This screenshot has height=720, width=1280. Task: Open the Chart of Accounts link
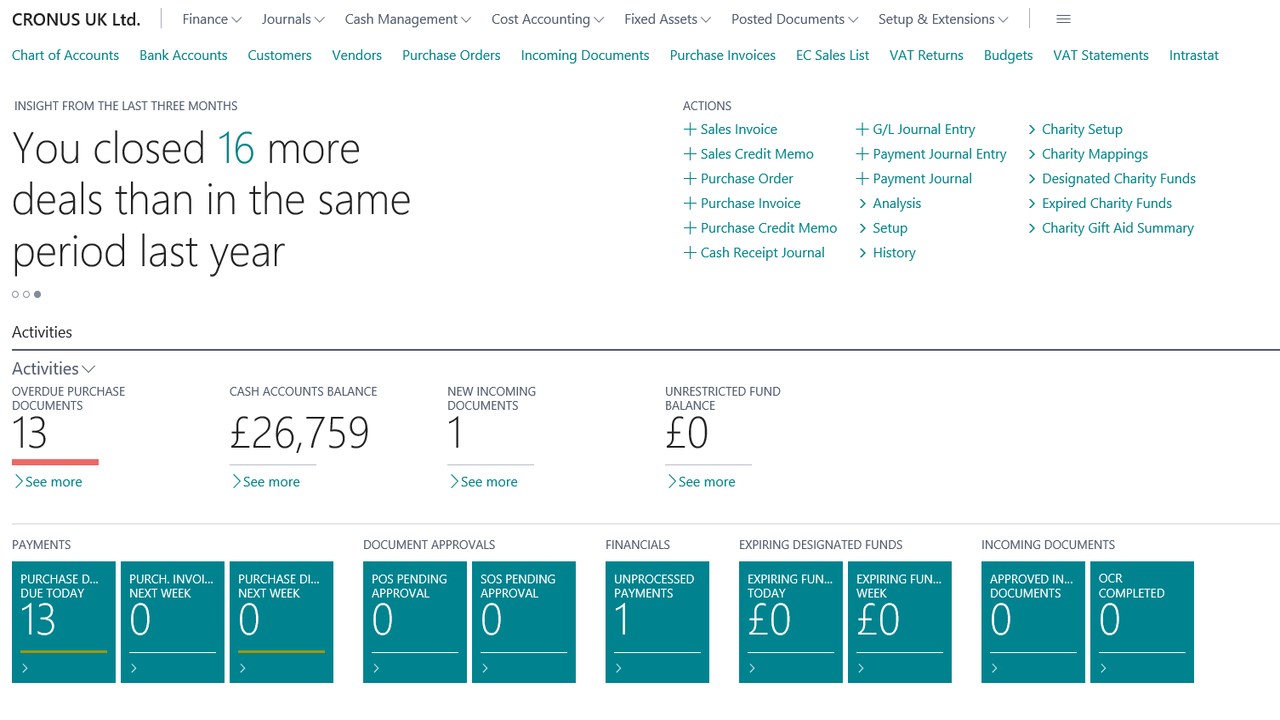tap(65, 55)
